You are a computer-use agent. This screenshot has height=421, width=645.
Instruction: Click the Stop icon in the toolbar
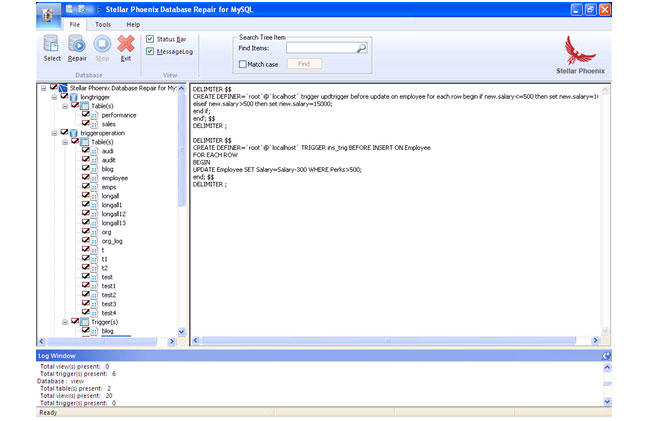(x=102, y=44)
